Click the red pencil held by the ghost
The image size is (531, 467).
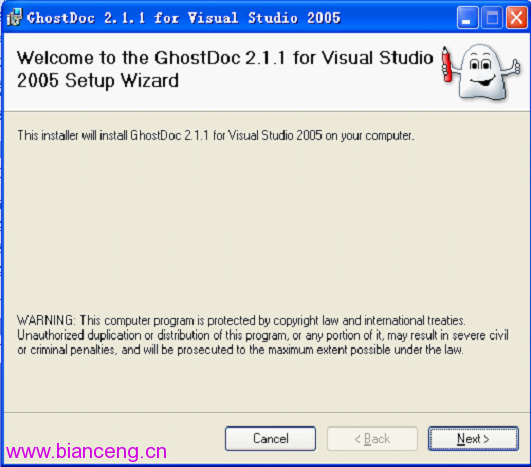[x=447, y=65]
